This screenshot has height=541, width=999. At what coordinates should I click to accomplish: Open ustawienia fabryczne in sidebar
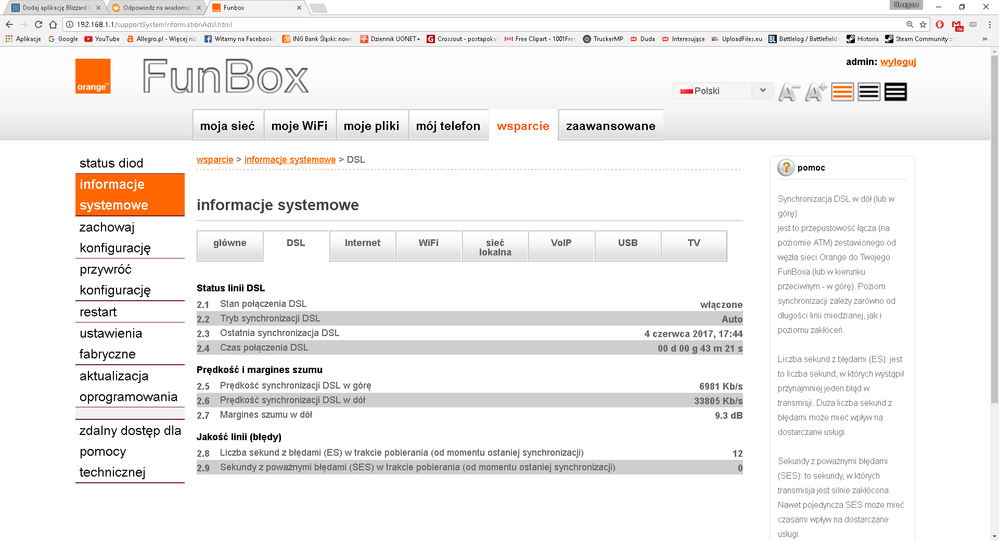(x=130, y=343)
